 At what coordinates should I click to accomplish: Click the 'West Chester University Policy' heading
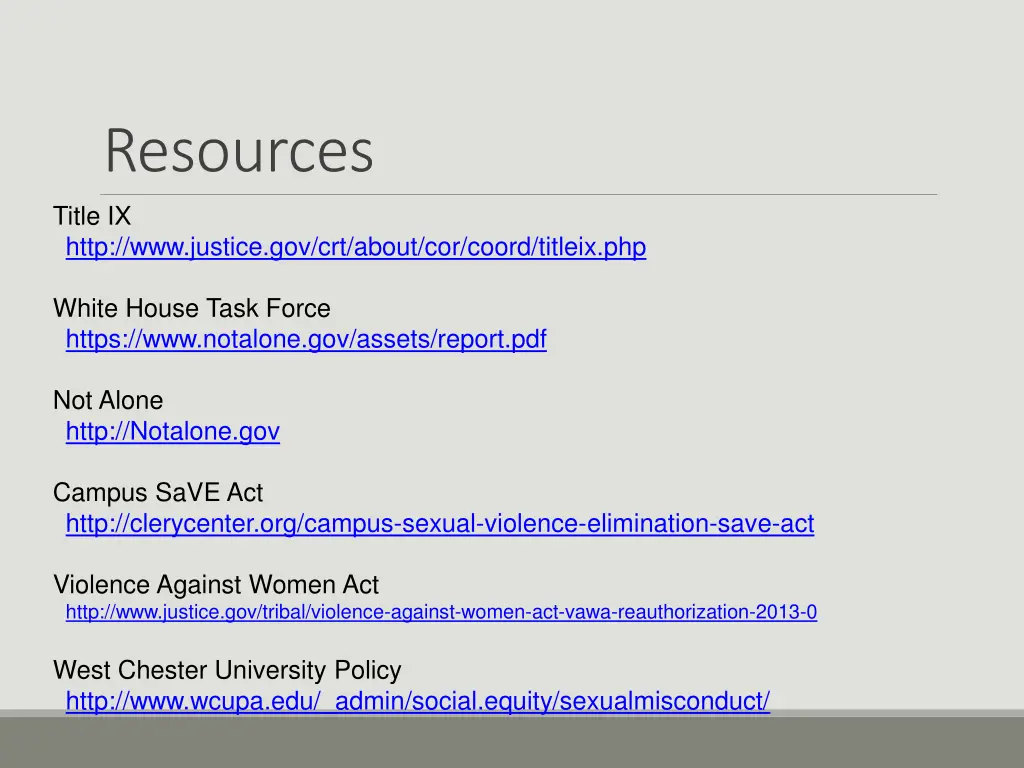pos(227,670)
